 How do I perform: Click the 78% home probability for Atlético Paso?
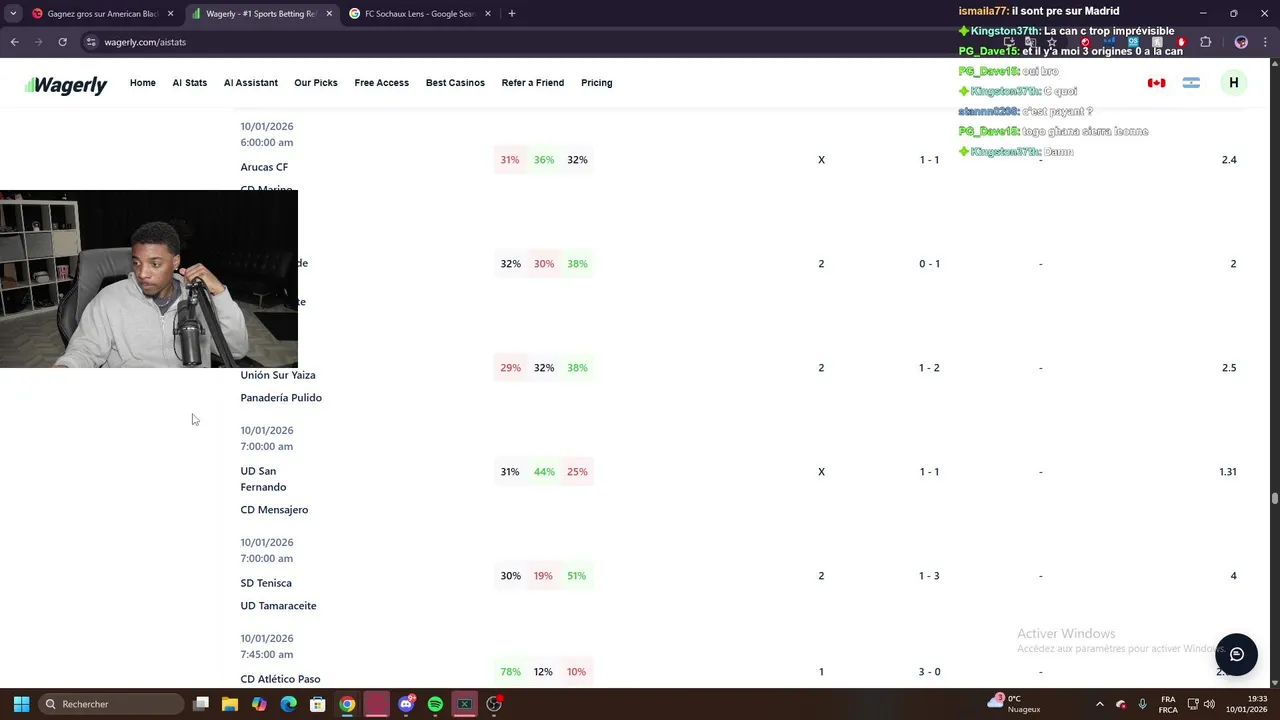(x=510, y=672)
